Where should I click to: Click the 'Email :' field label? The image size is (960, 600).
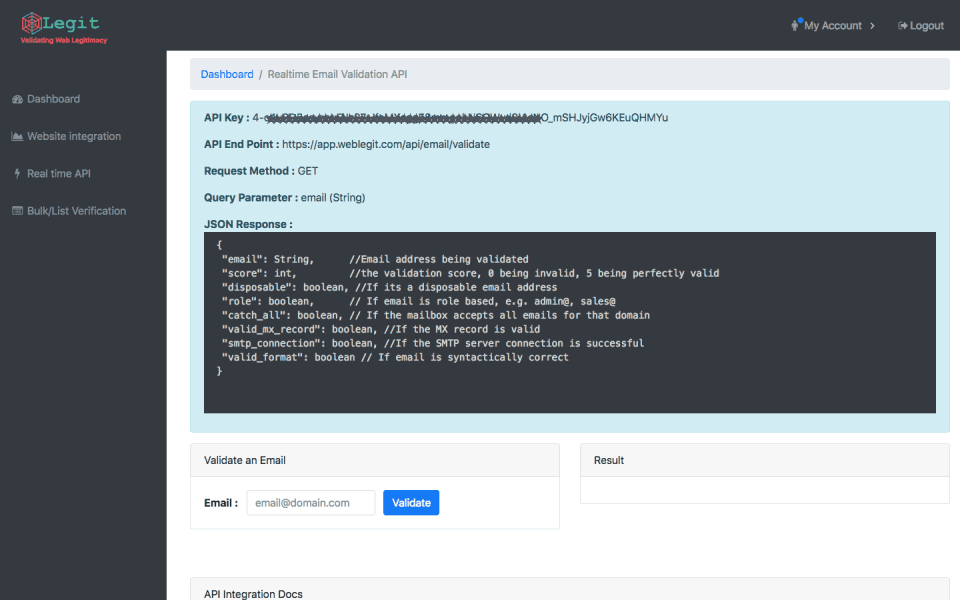(x=221, y=503)
